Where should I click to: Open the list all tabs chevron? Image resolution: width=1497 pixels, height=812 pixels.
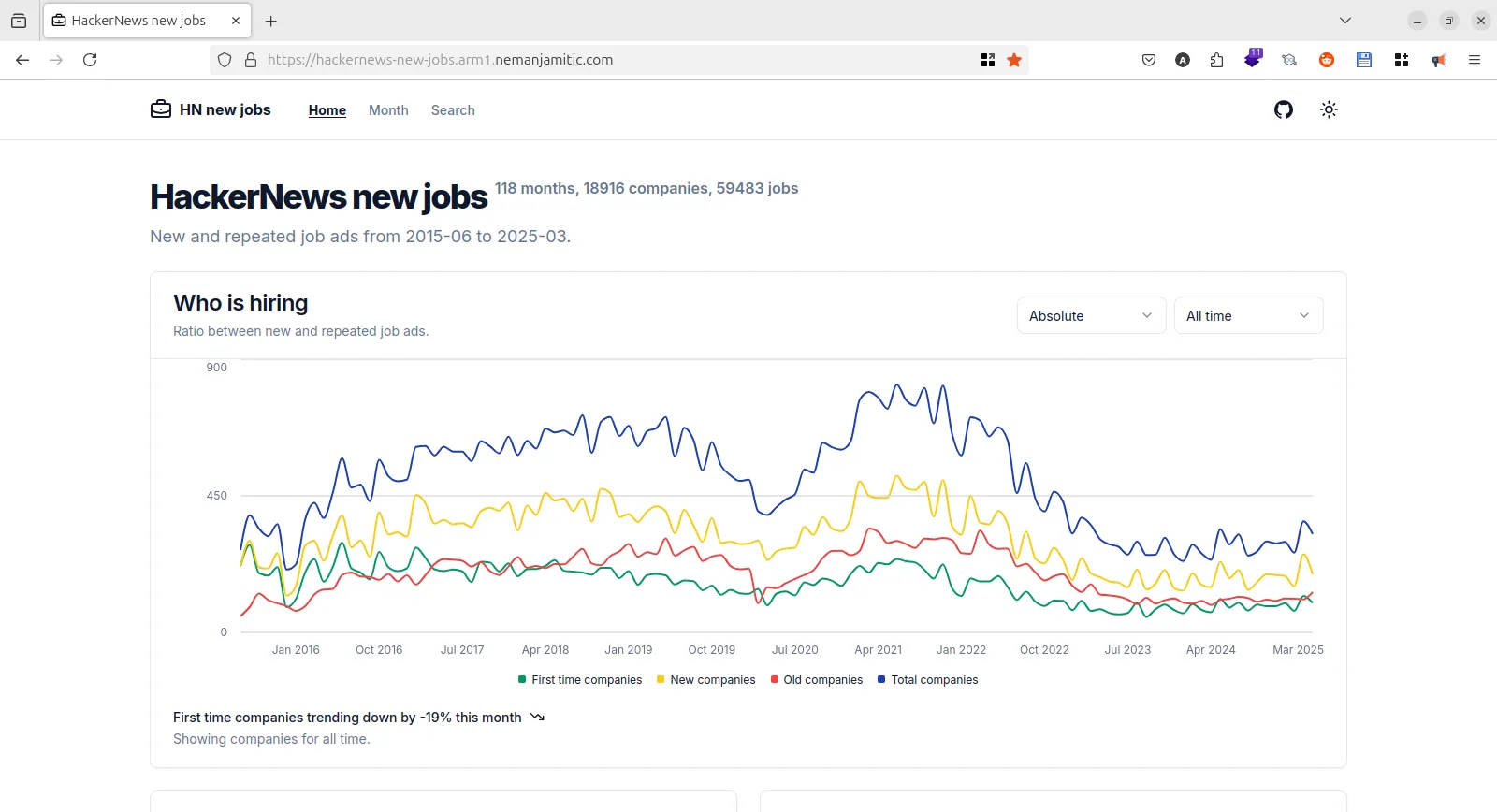pyautogui.click(x=1344, y=21)
